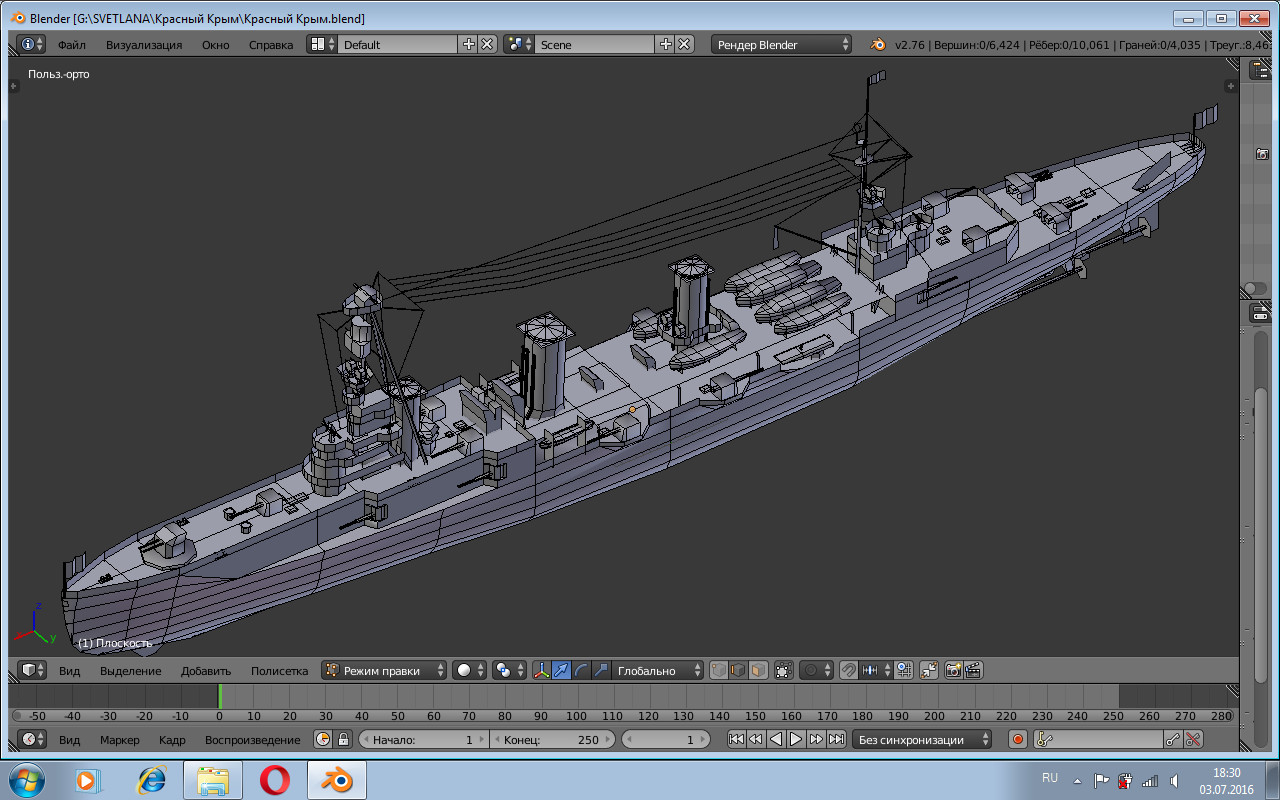Switch to face selection mode icon
Screen dimensions: 1280x800
click(x=758, y=670)
